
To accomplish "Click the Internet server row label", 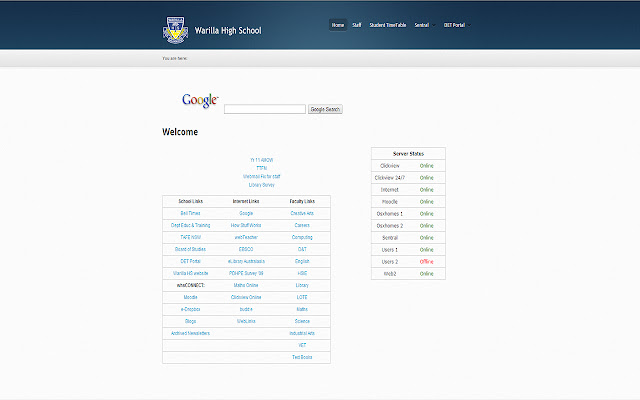I will [x=390, y=190].
